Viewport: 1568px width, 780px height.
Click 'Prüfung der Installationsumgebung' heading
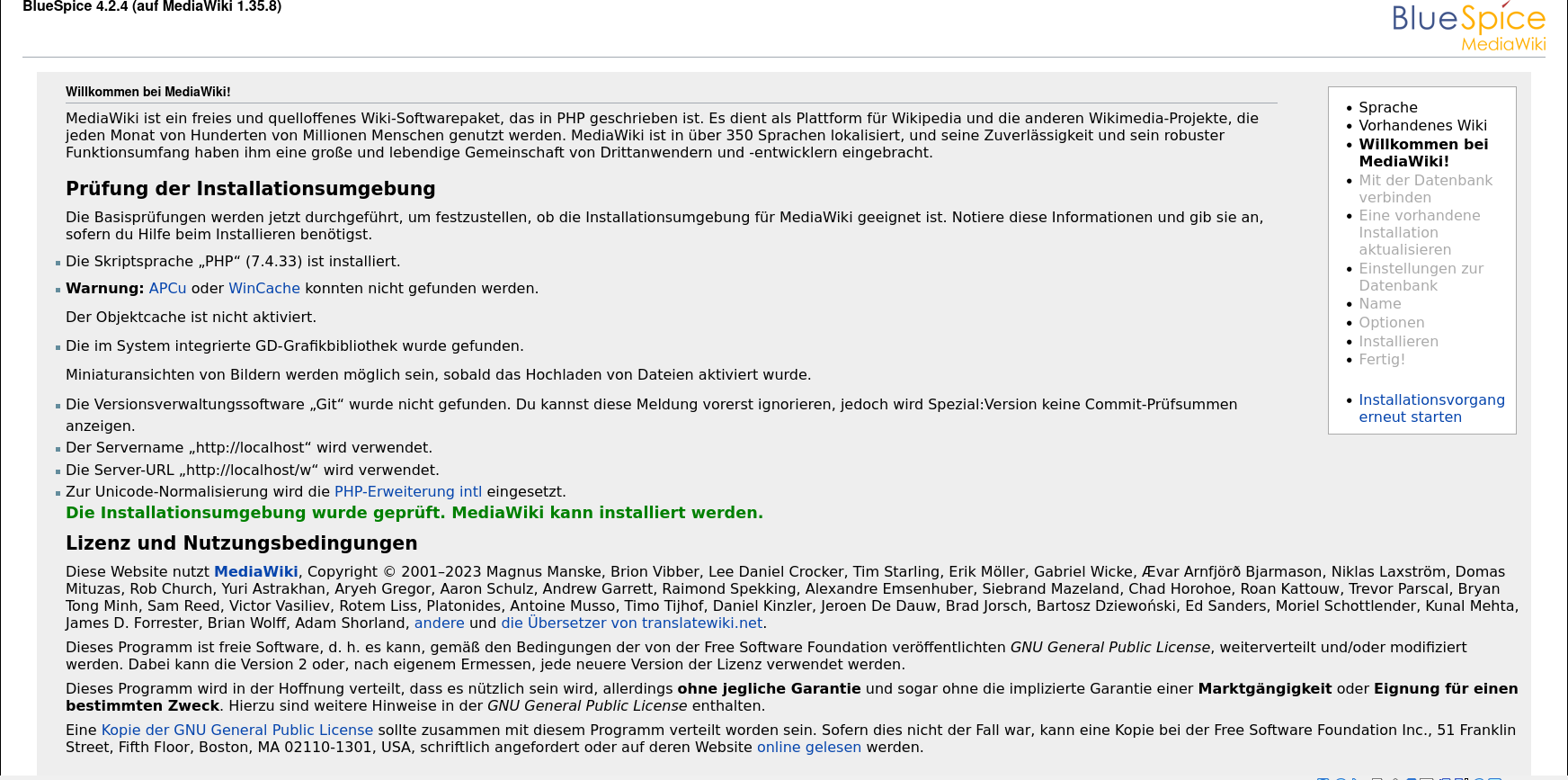(x=251, y=189)
